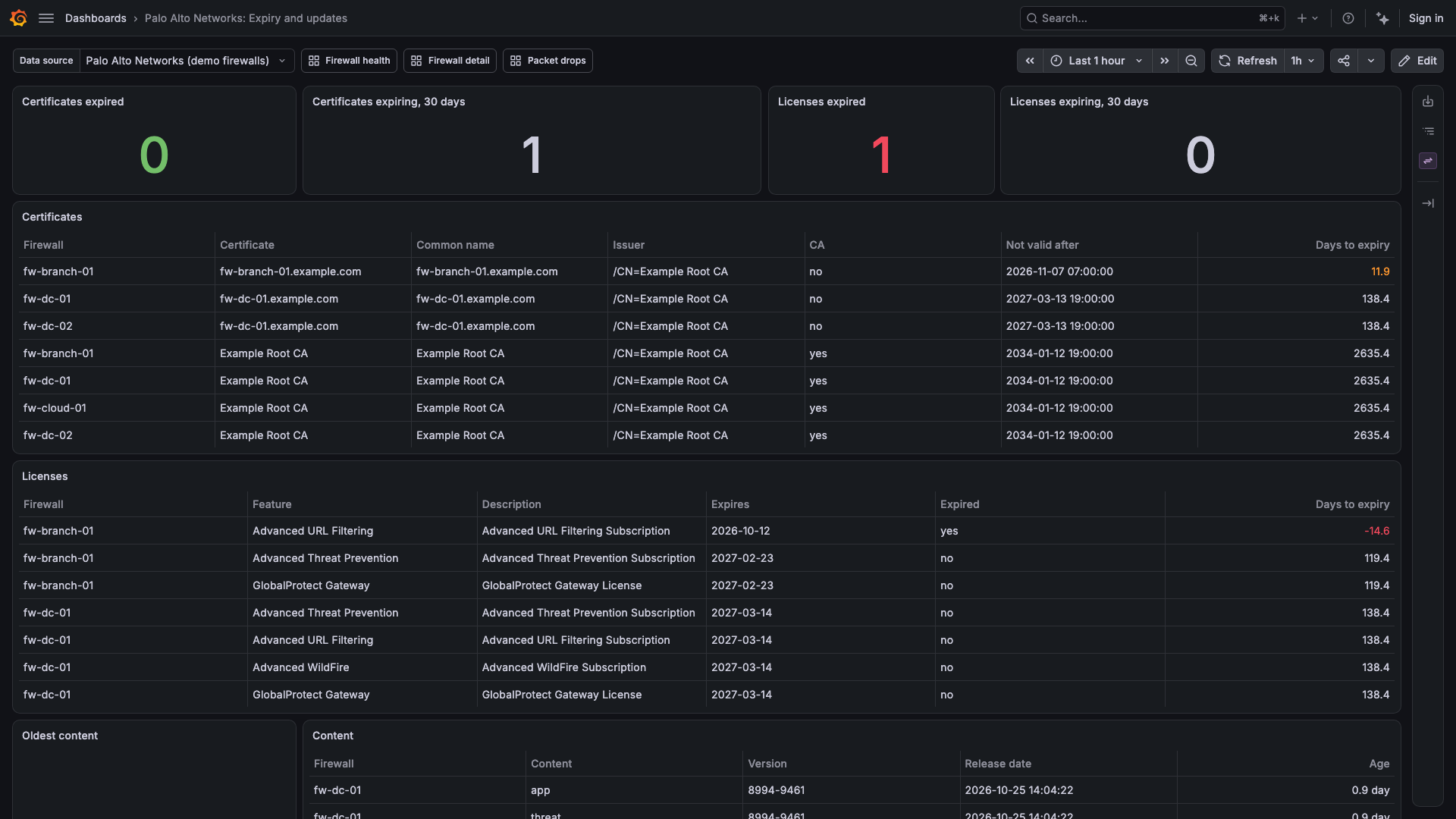
Task: Click the purple highlighted sidebar icon
Action: pos(1428,161)
